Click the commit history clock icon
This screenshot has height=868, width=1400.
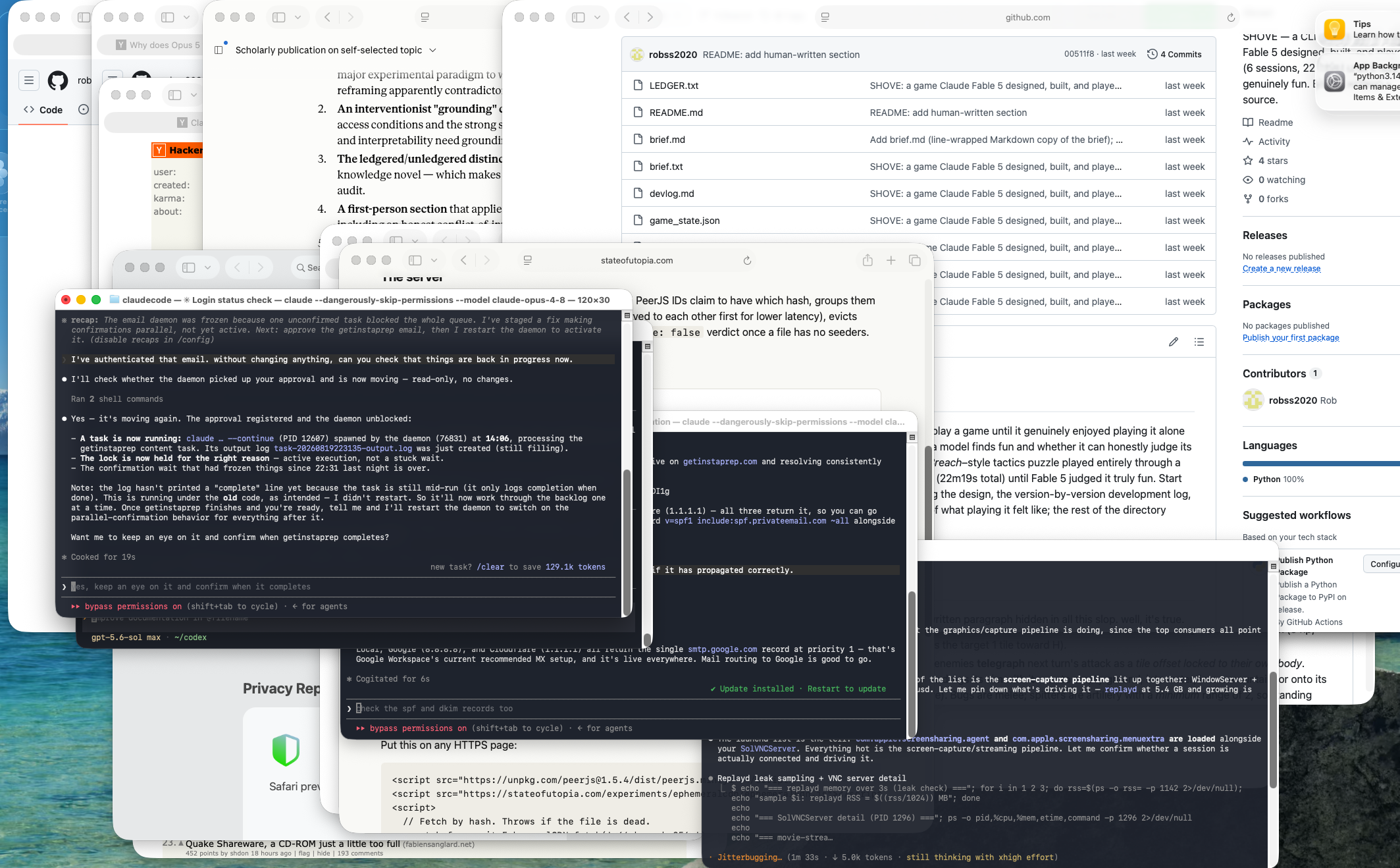tap(1152, 54)
